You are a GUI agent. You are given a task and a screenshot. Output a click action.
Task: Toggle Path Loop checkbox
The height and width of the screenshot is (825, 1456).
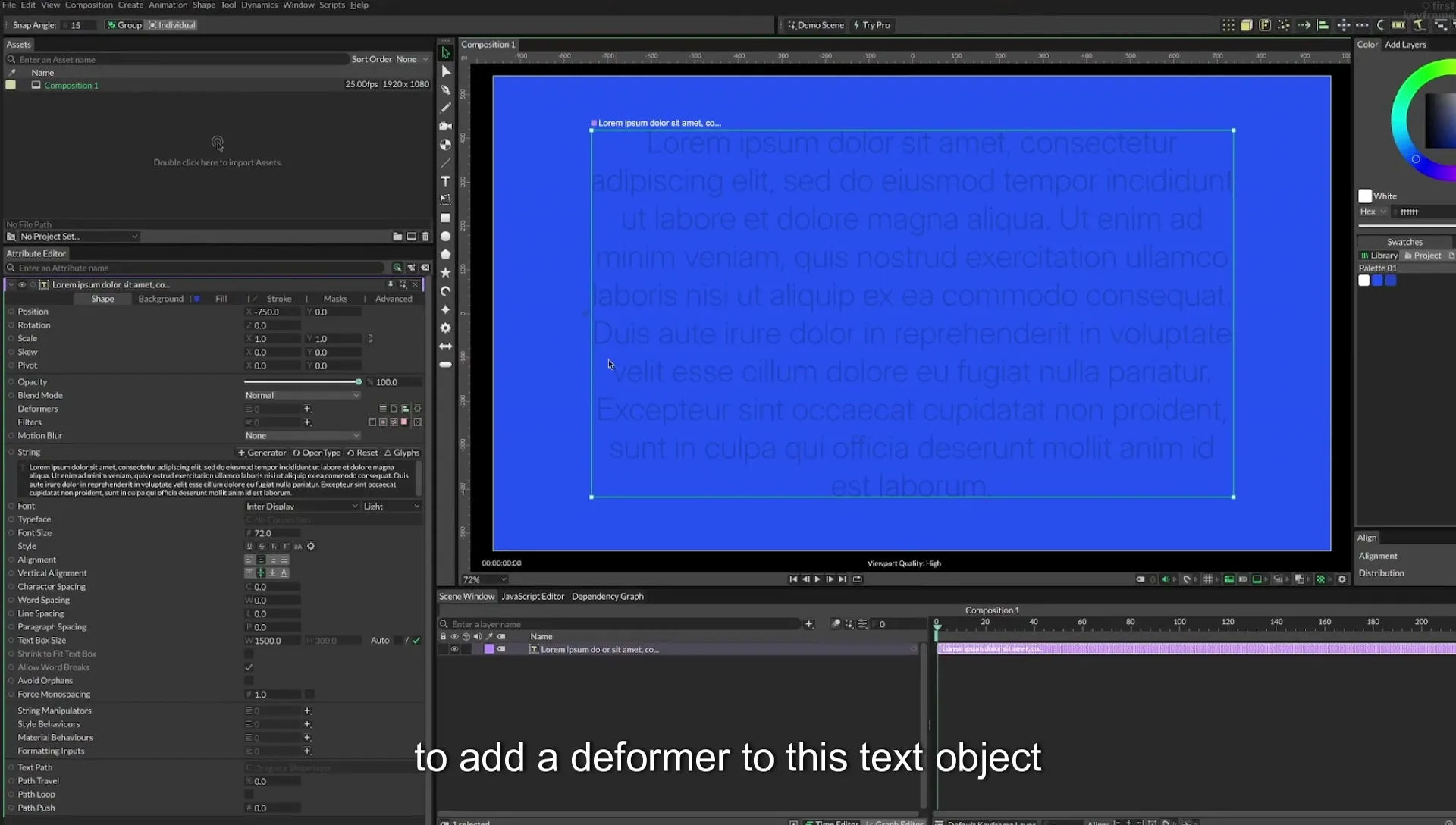pyautogui.click(x=249, y=795)
